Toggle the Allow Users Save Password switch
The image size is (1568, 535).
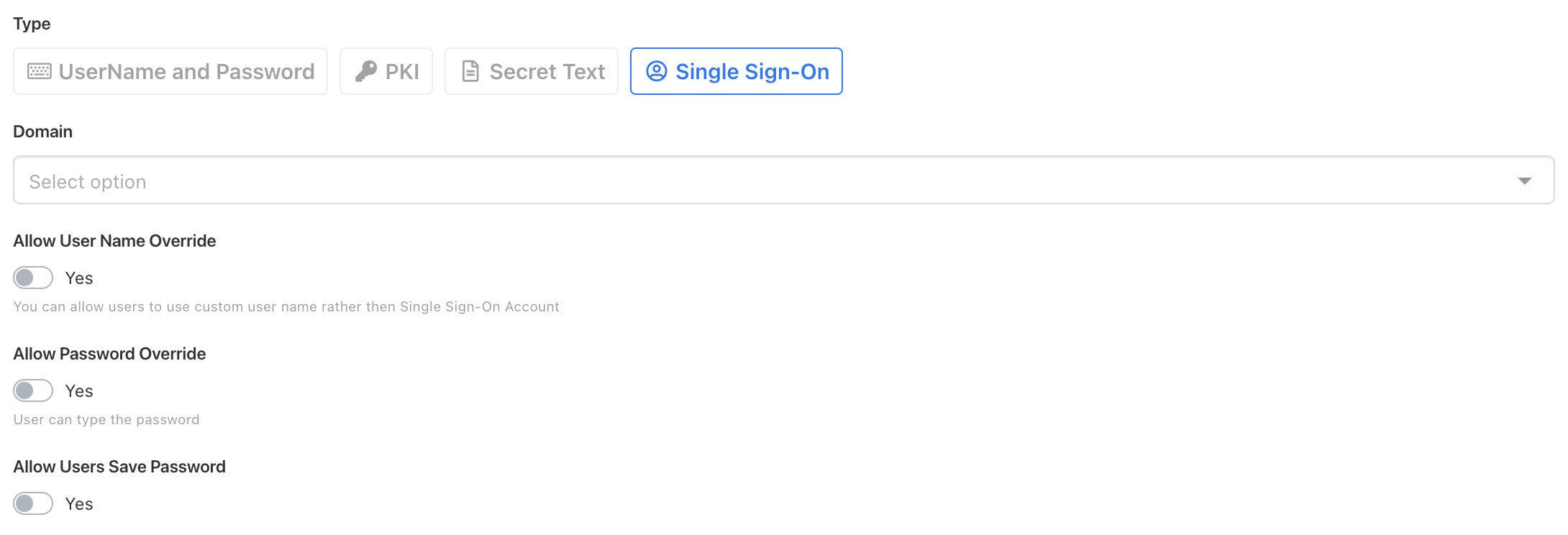tap(33, 503)
